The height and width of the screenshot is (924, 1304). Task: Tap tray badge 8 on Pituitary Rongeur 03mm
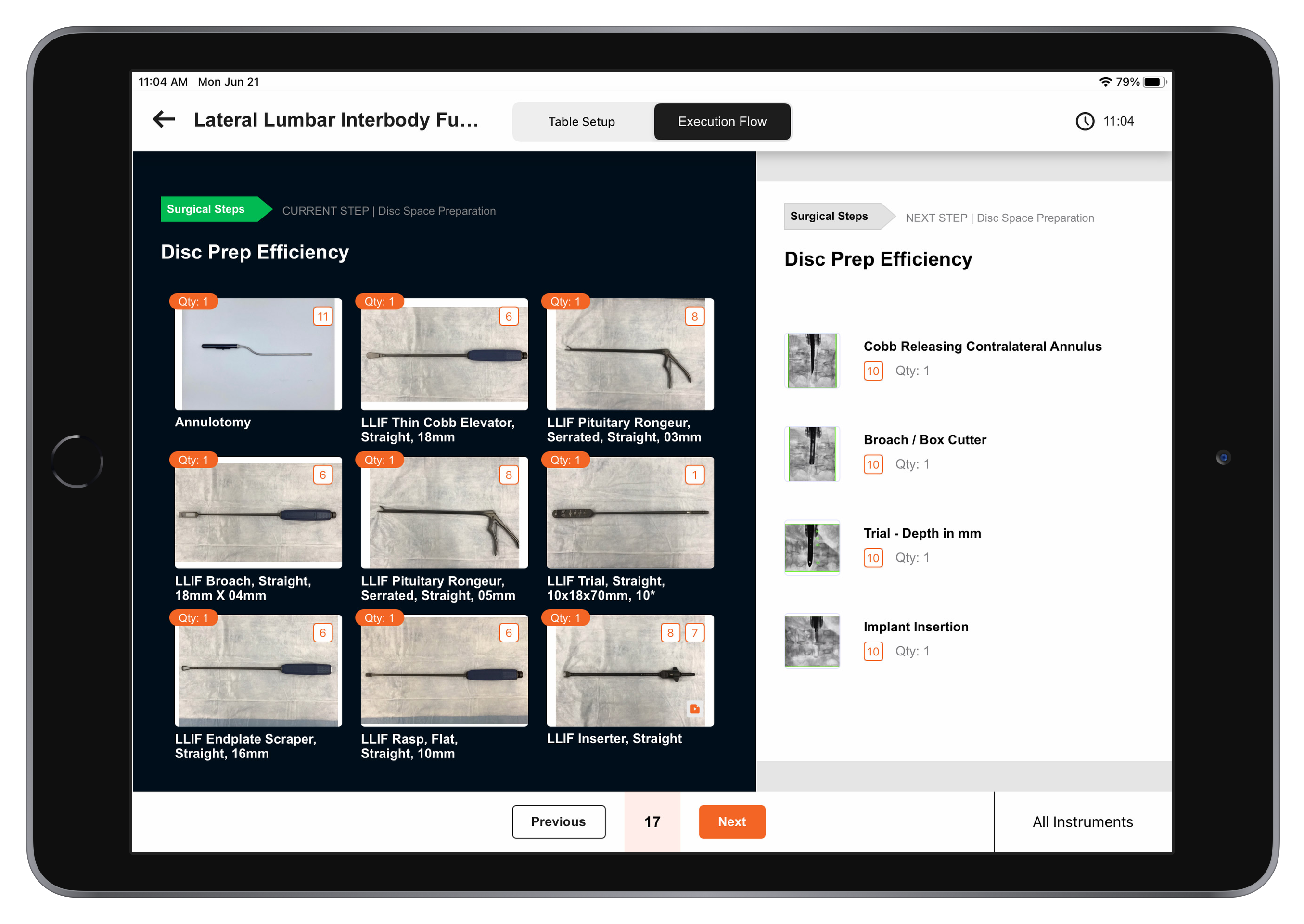695,316
